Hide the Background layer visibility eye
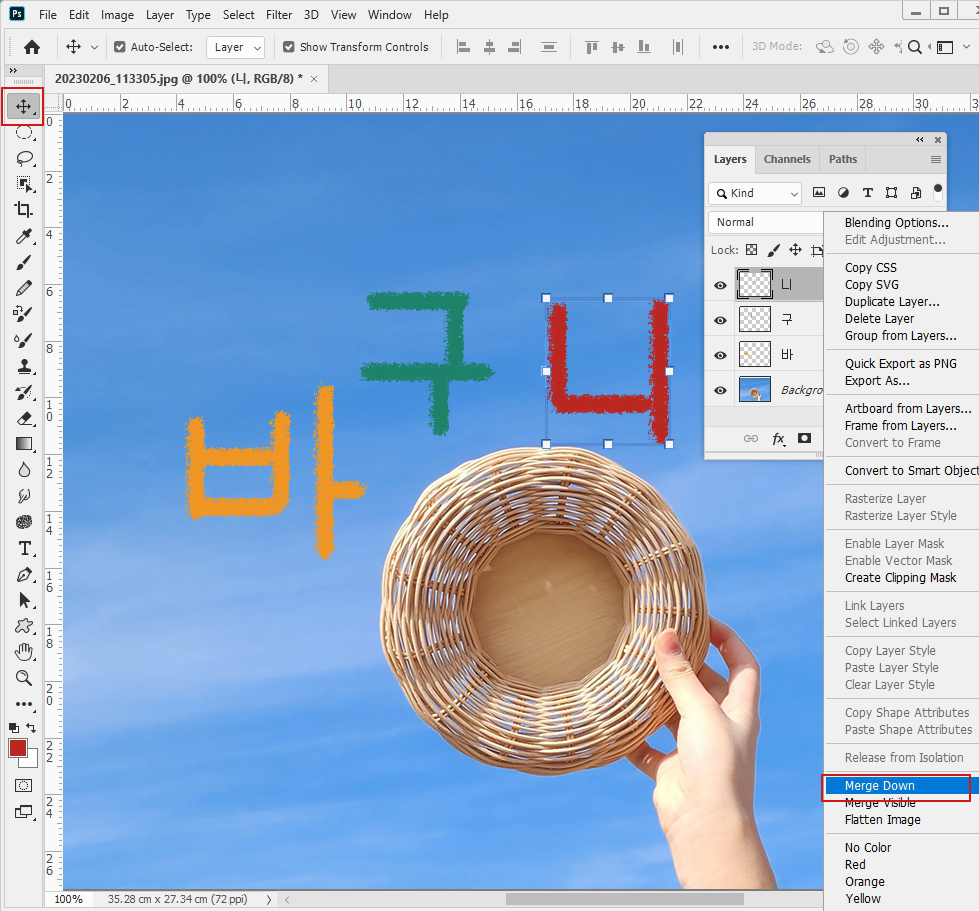Image resolution: width=979 pixels, height=911 pixels. coord(720,390)
